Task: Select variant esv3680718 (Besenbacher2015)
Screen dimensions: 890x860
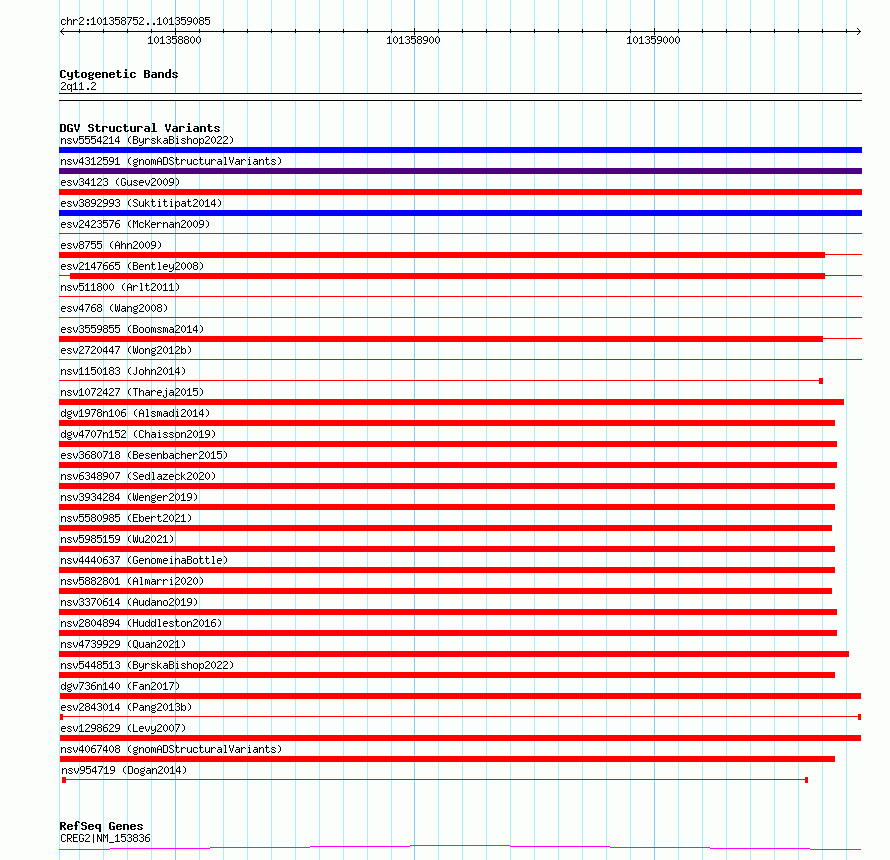Action: click(x=144, y=455)
